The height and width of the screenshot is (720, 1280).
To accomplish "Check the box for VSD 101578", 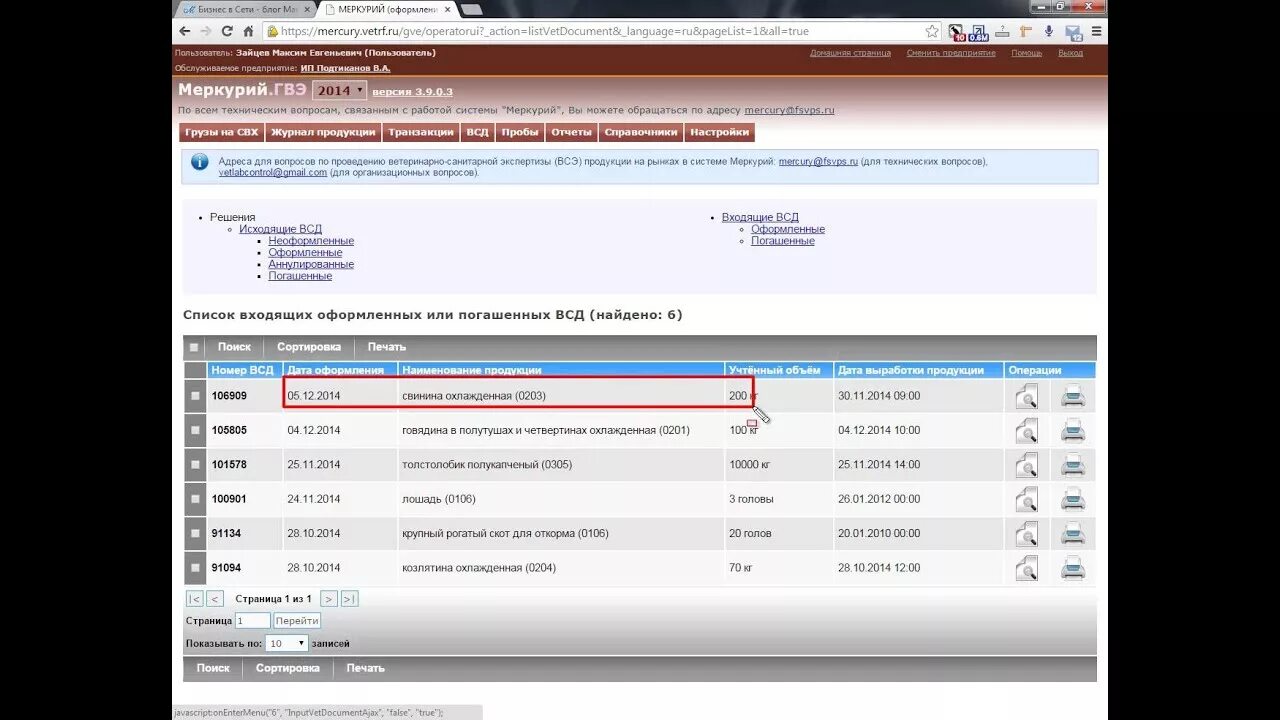I will 196,465.
